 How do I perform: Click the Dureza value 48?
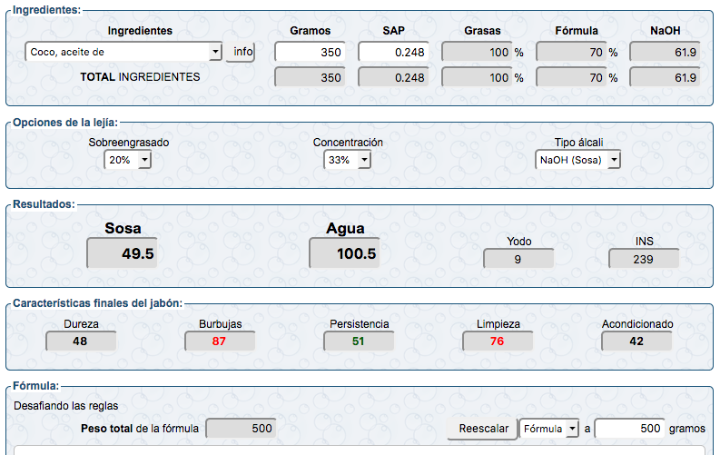[x=81, y=341]
